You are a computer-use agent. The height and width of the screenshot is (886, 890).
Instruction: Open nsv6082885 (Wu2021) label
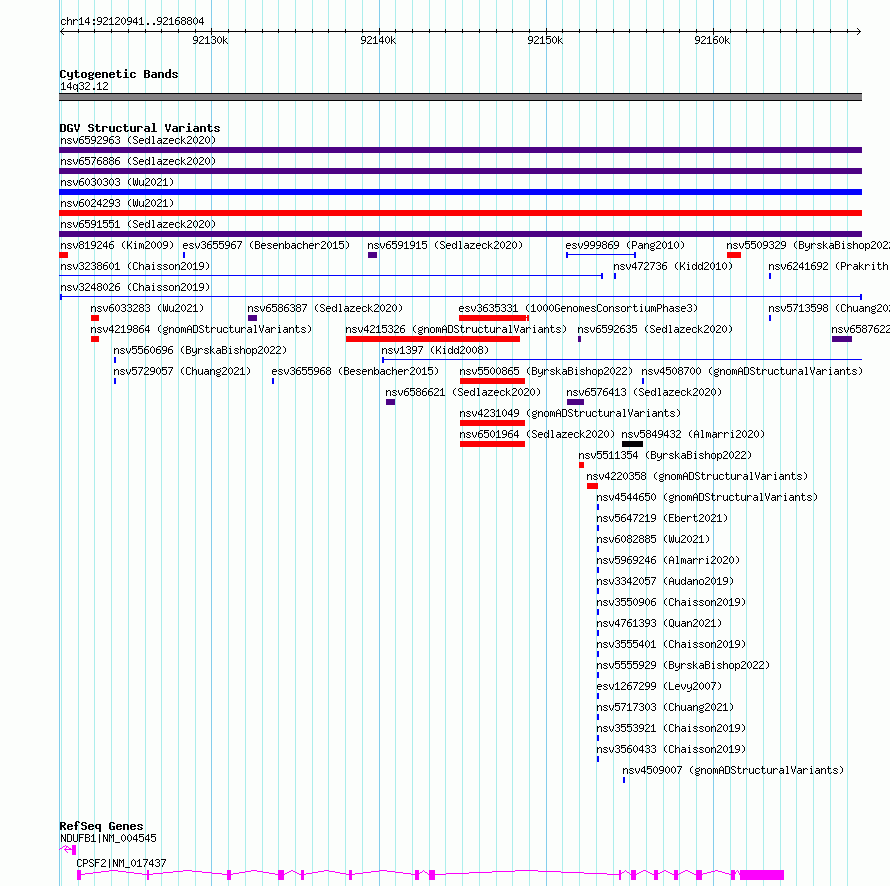[653, 539]
